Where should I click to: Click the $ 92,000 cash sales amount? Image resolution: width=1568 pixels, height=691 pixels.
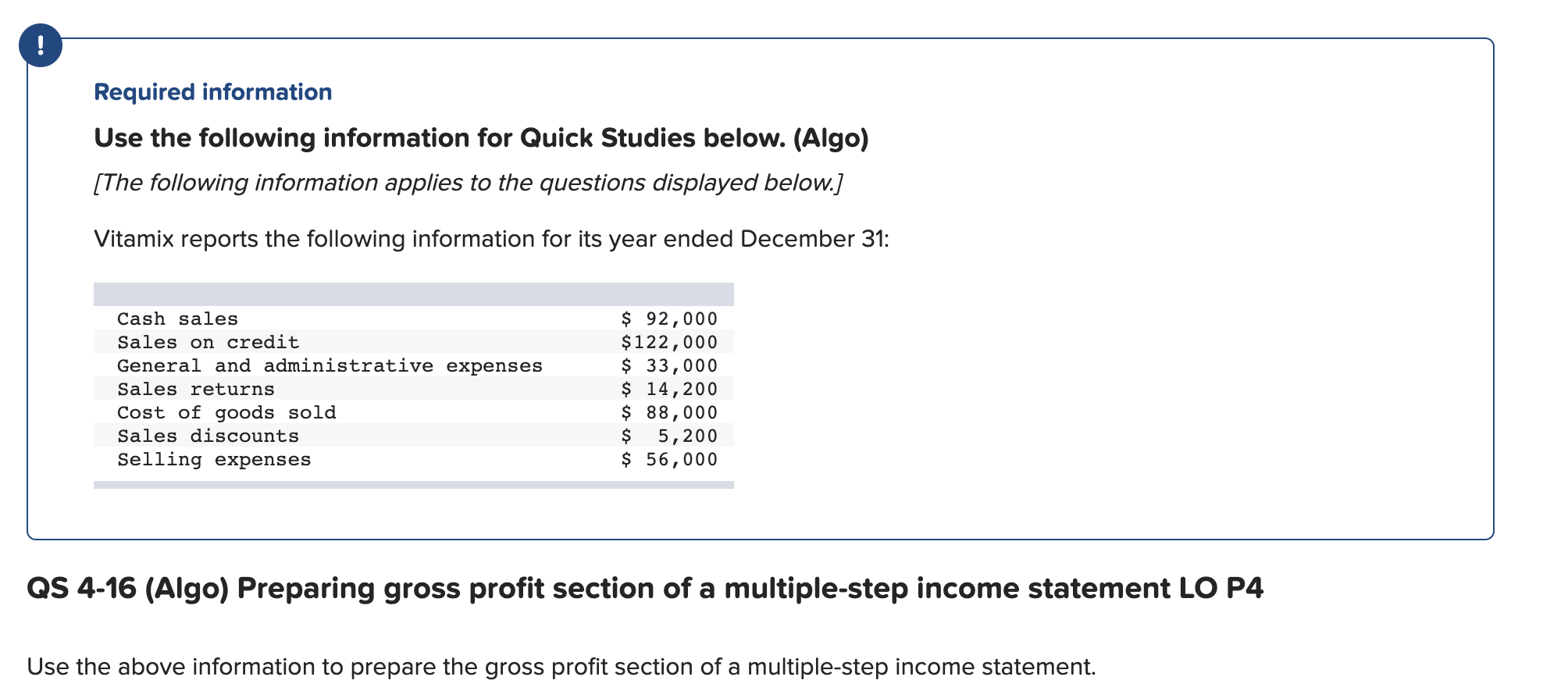tap(669, 319)
